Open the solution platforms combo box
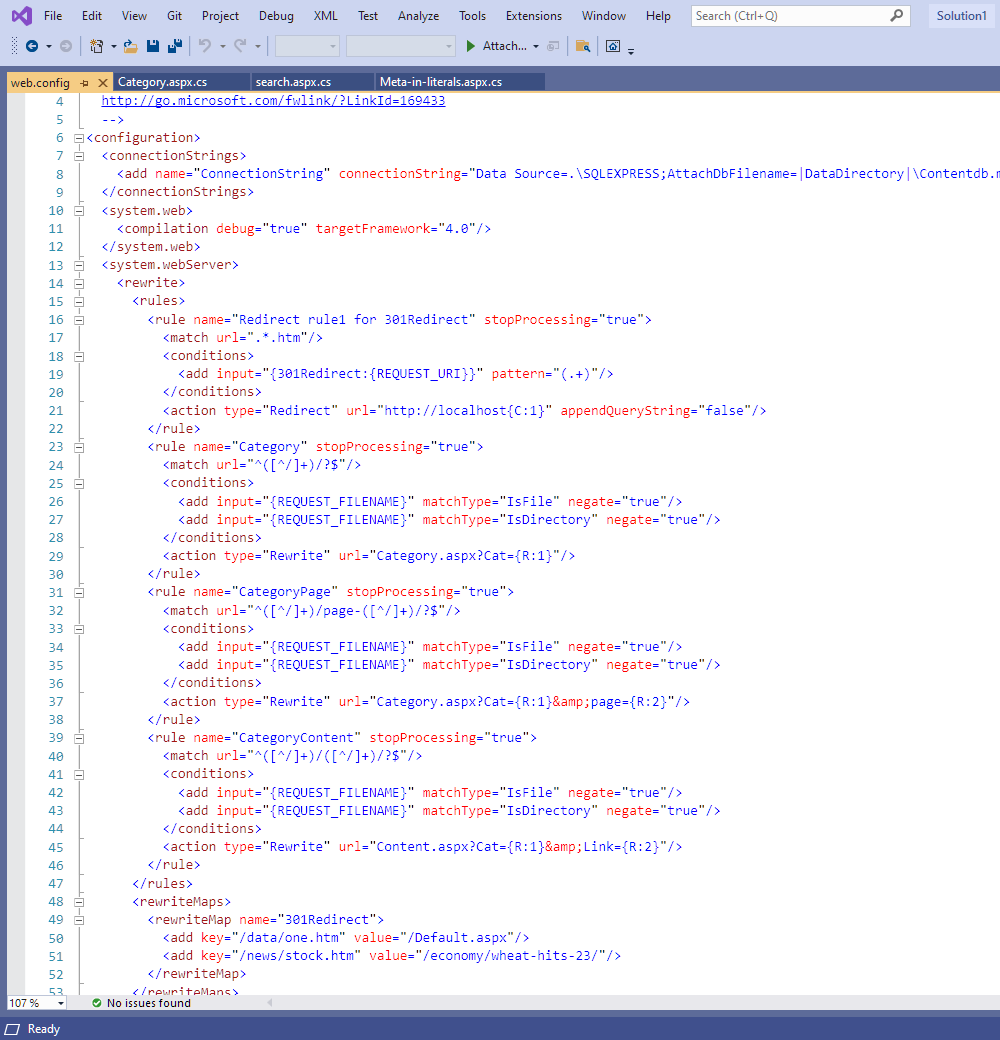This screenshot has height=1040, width=1000. coord(401,46)
